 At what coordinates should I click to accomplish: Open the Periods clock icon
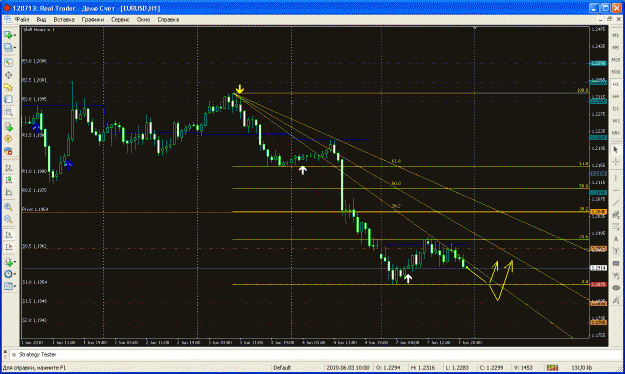tap(8, 274)
